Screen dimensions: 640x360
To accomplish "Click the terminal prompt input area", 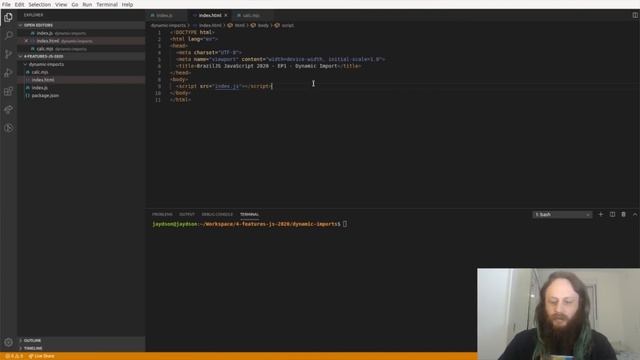I will [345, 224].
